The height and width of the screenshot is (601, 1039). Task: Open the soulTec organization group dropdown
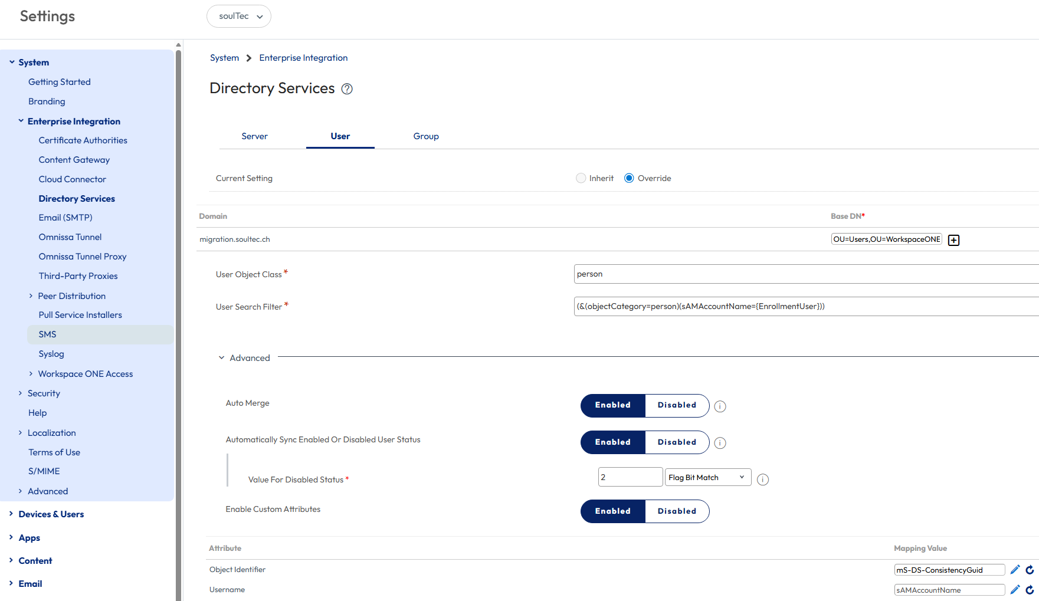coord(239,16)
